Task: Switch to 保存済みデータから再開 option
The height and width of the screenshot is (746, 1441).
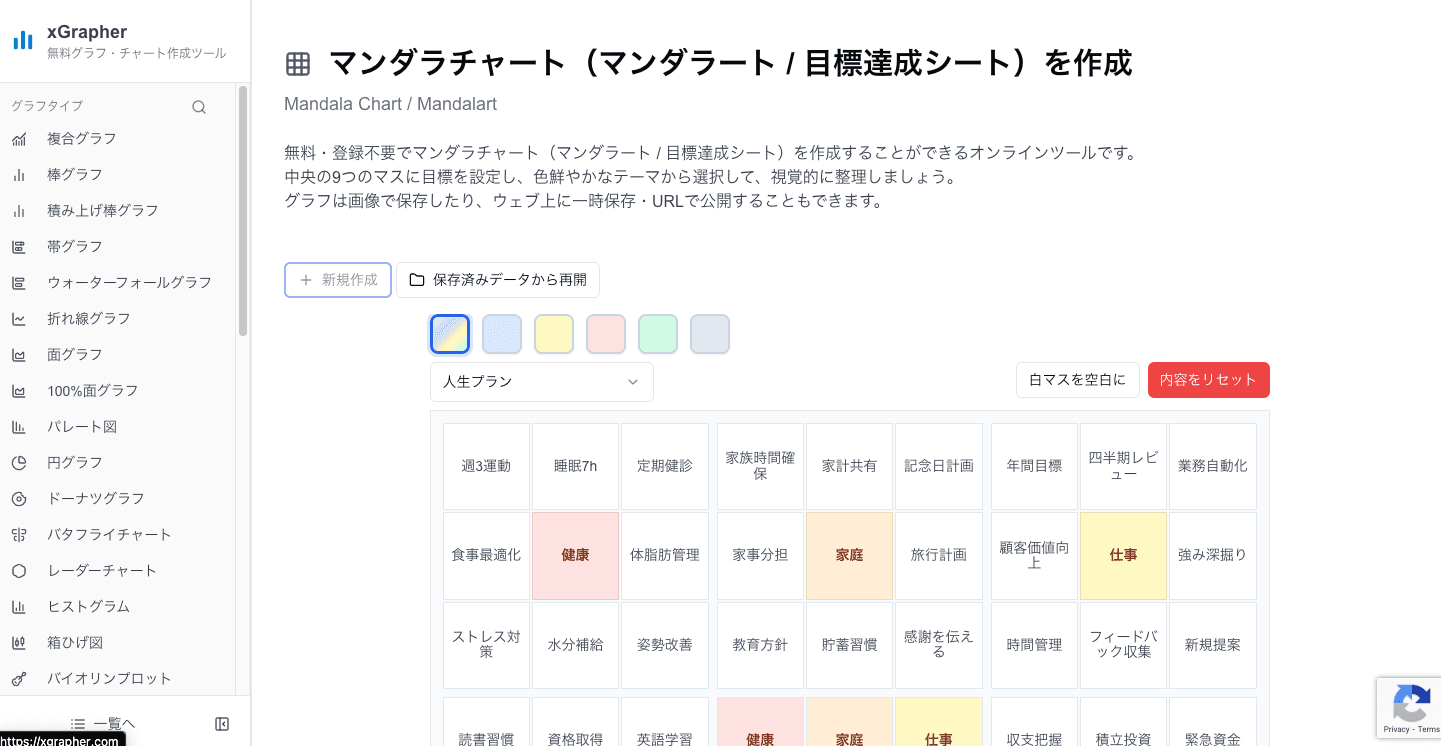Action: click(x=497, y=280)
